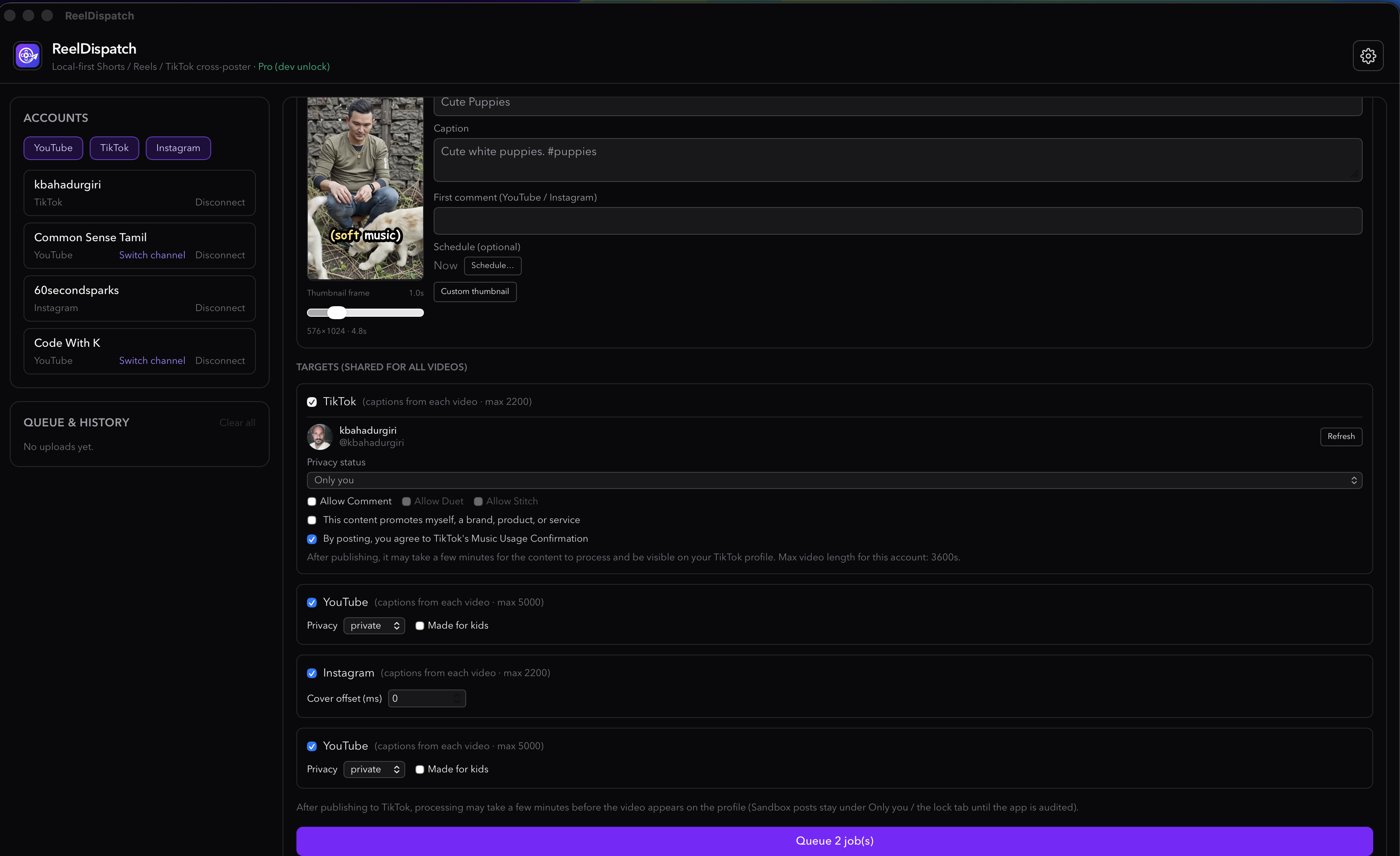Enable Allow Comment checkbox
Viewport: 1400px width, 856px height.
[312, 501]
